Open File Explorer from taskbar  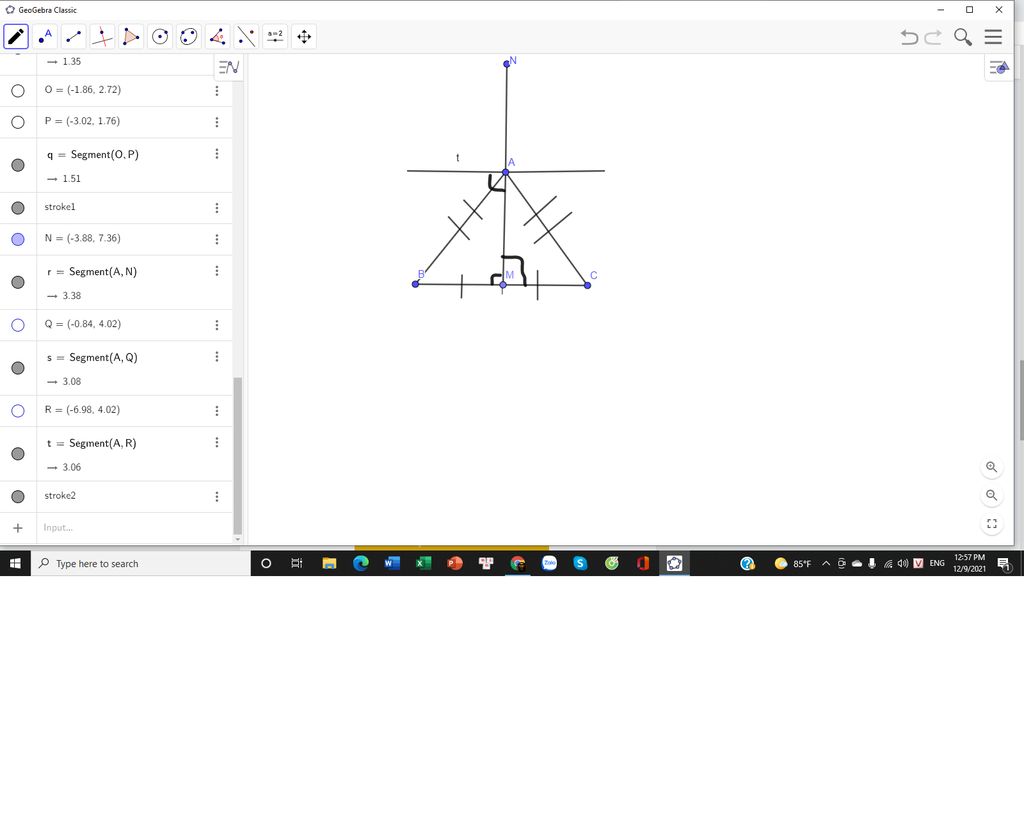329,563
